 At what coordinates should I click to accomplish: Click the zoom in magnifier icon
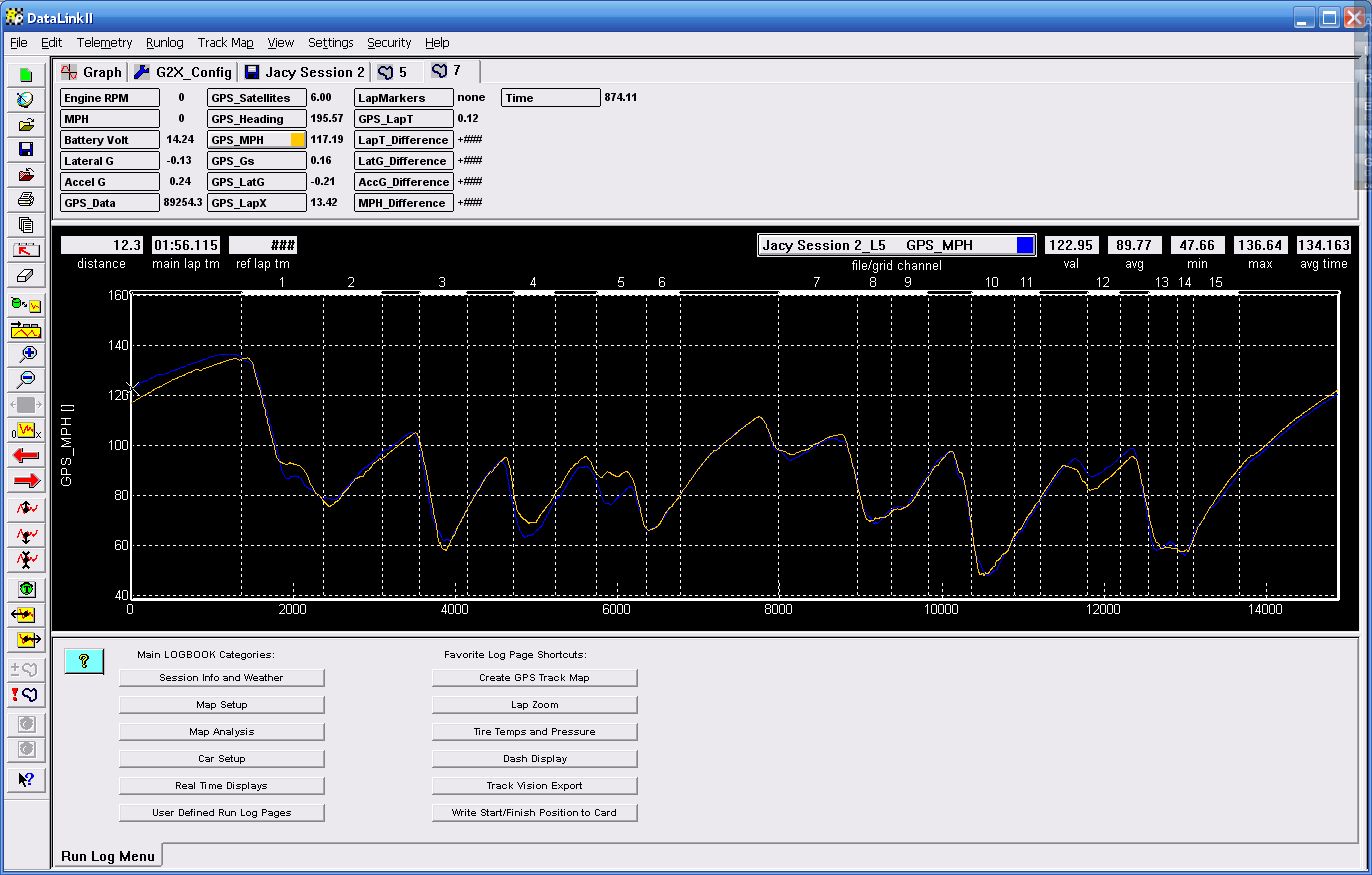(26, 354)
